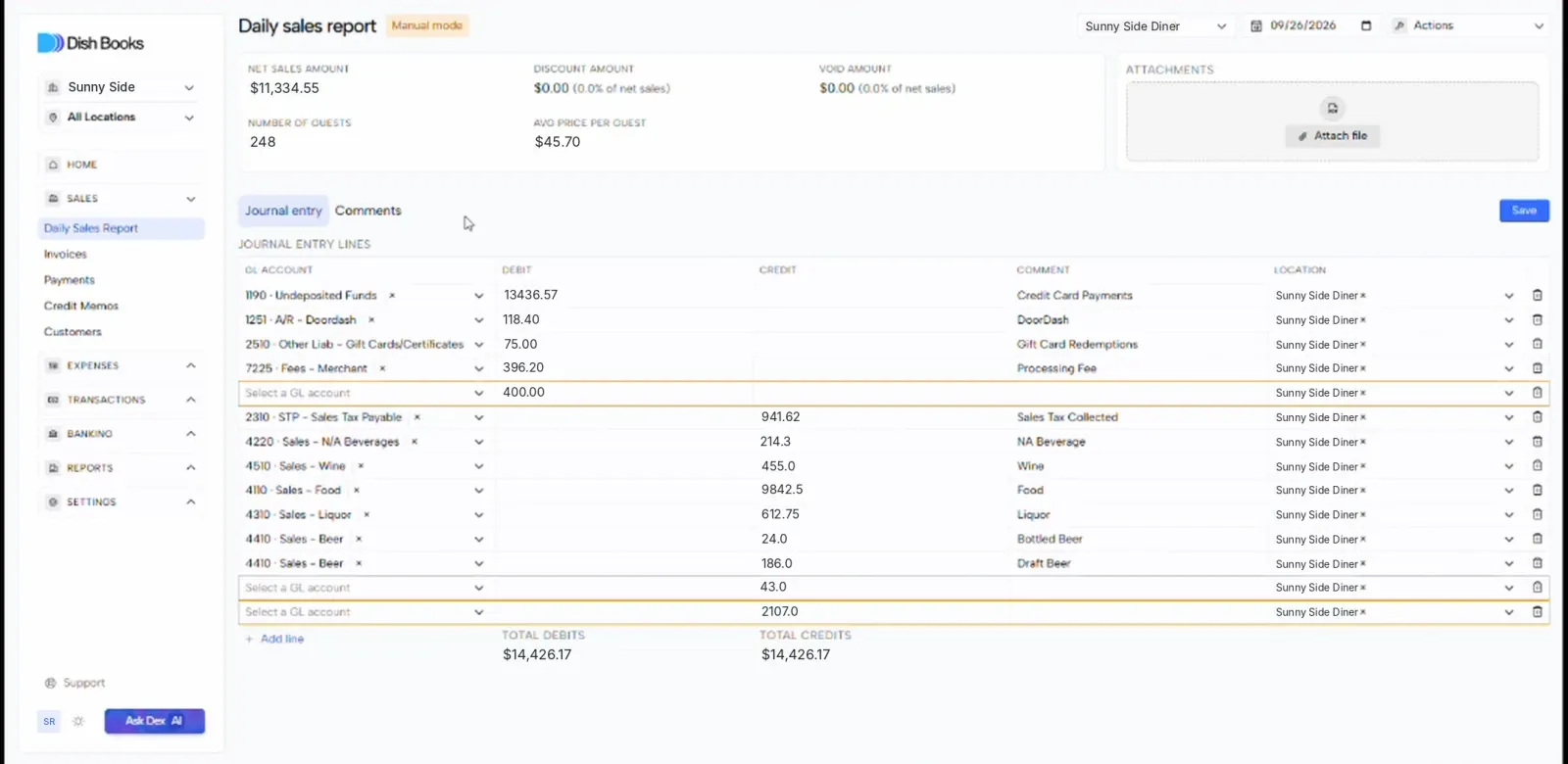
Task: Select a GL account for the 400.00 debit line
Action: point(365,393)
